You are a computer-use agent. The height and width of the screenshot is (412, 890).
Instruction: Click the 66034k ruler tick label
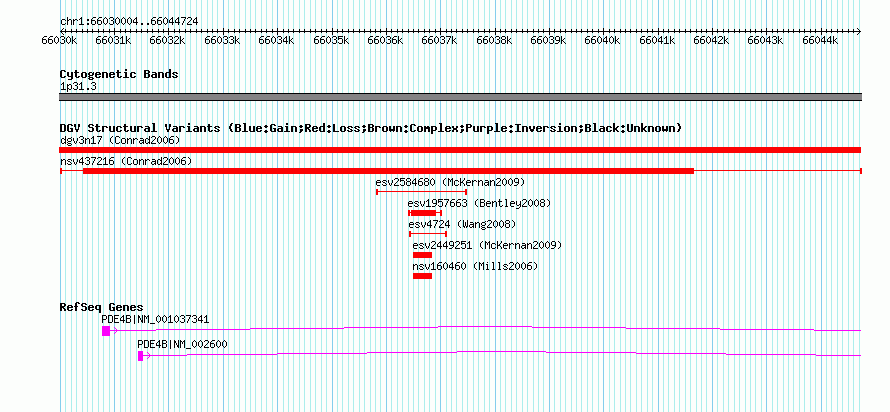click(277, 40)
